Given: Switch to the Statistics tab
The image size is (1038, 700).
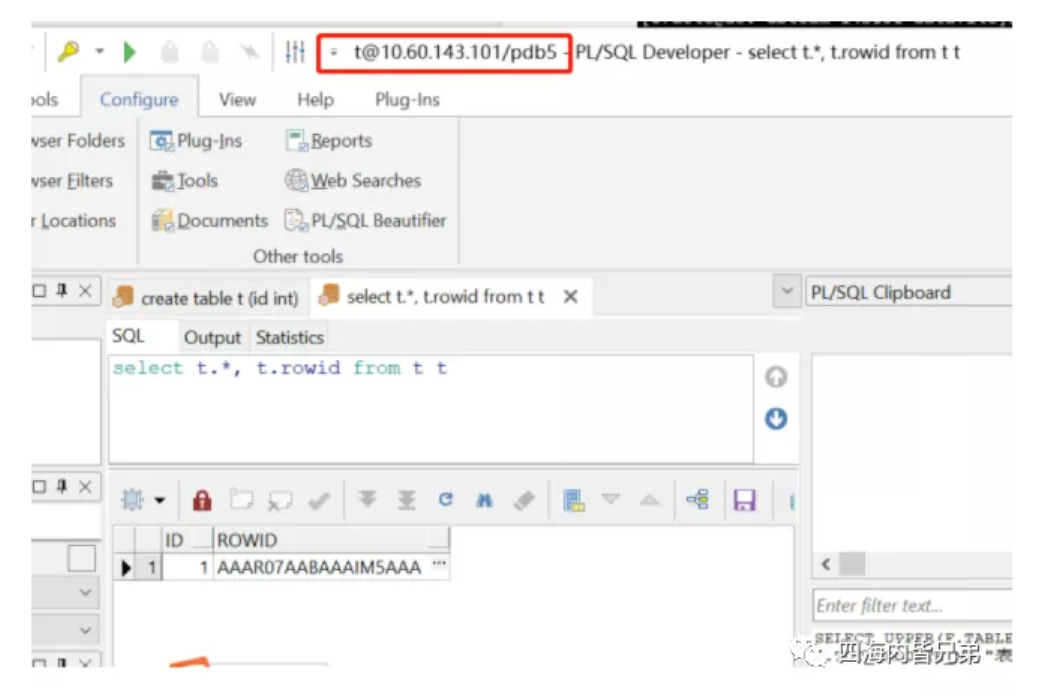Looking at the screenshot, I should [x=290, y=337].
